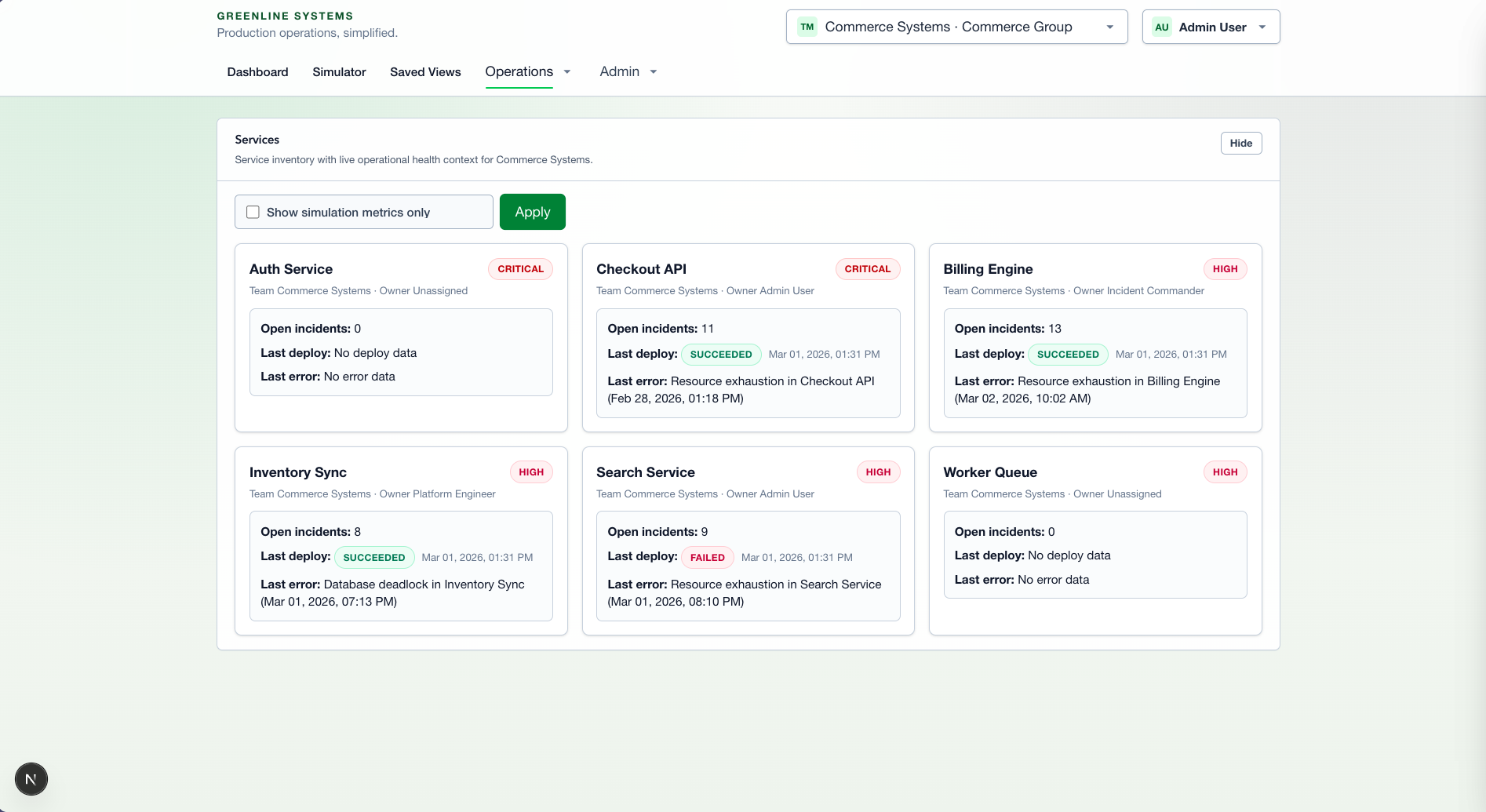The height and width of the screenshot is (812, 1486).
Task: Click the HIGH badge on Billing Engine
Action: click(x=1224, y=269)
